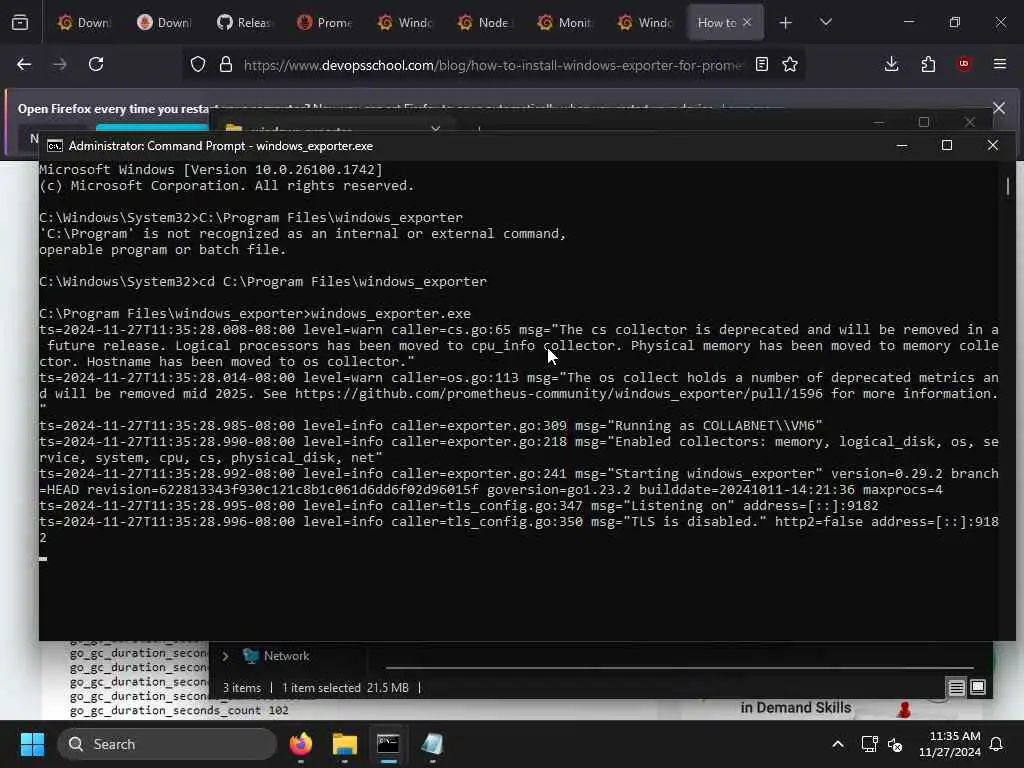Expand the Network tree item in Explorer
This screenshot has width=1024, height=768.
225,656
